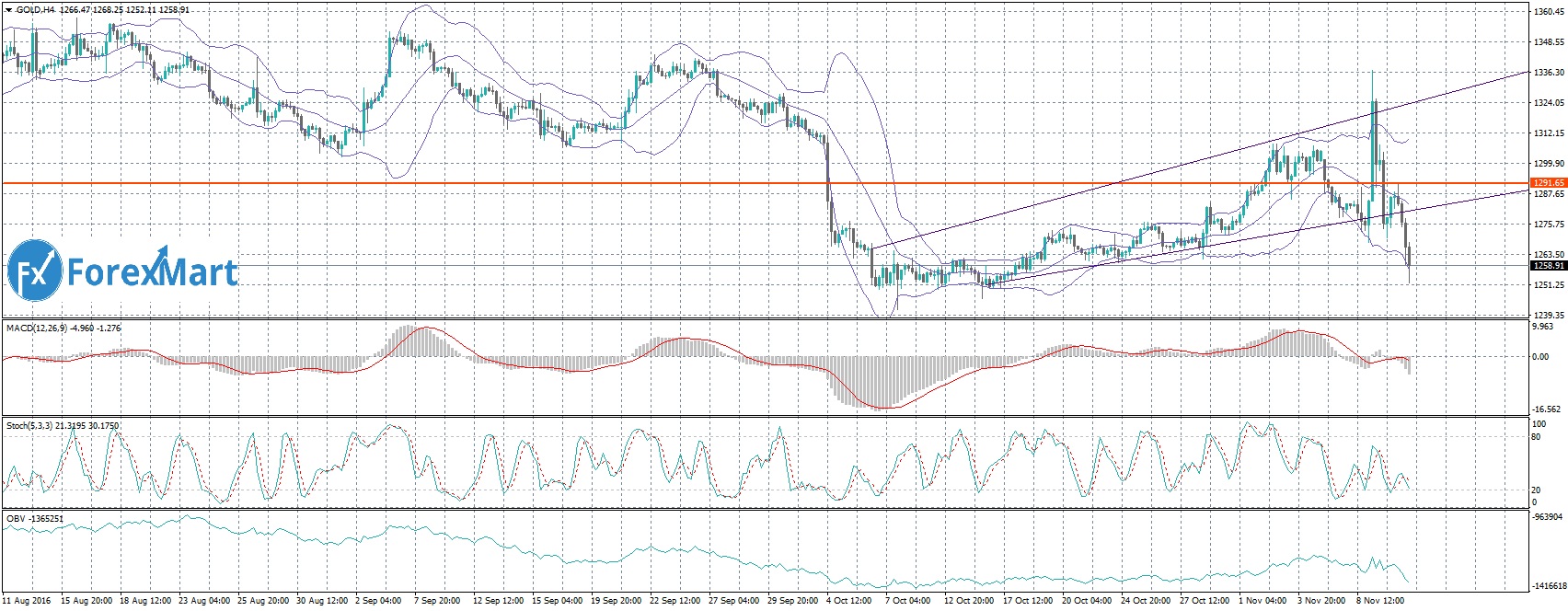
Task: Click the 1360.45 price scale value
Action: (x=1549, y=13)
